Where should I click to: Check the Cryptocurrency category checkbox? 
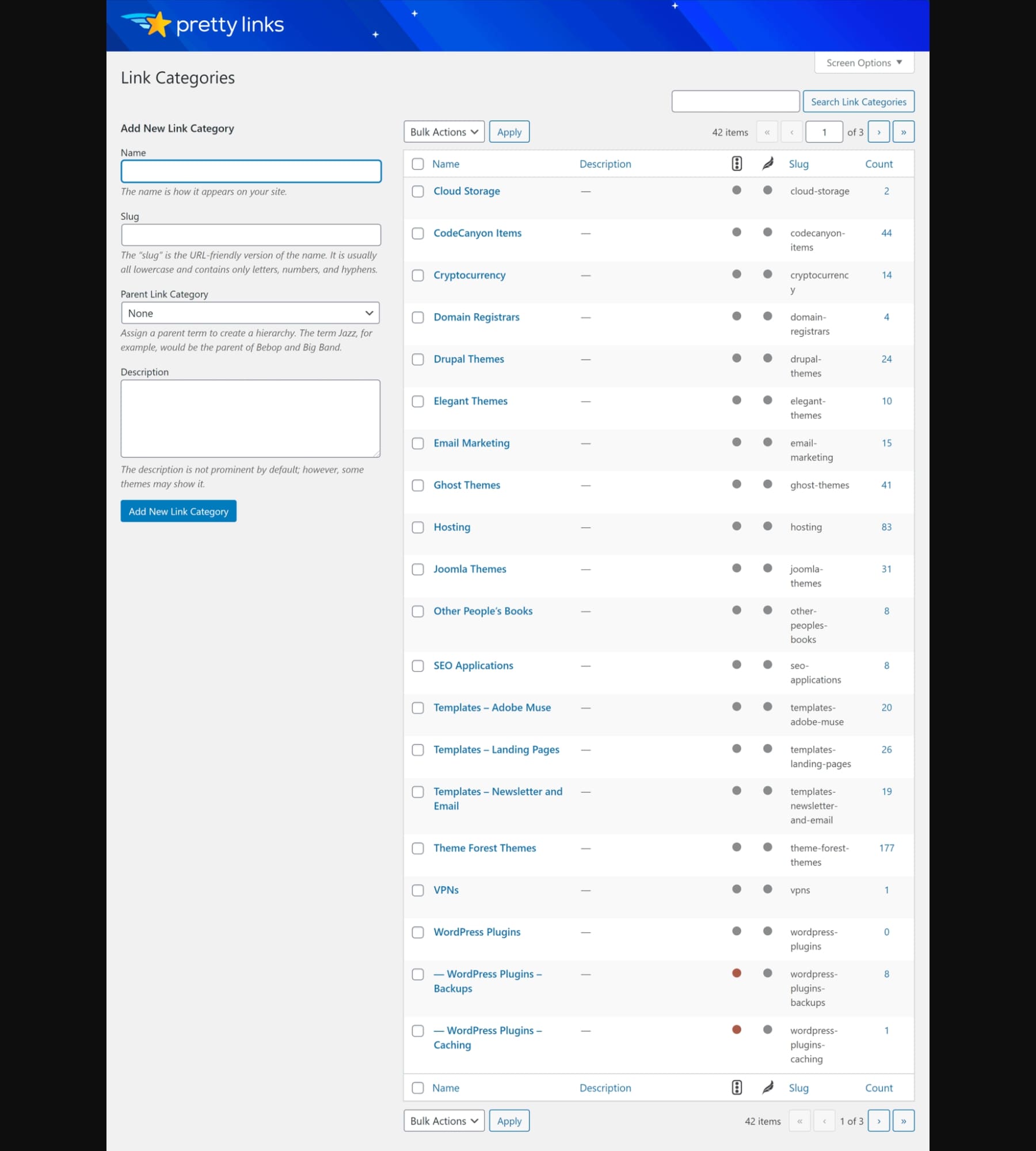click(418, 276)
